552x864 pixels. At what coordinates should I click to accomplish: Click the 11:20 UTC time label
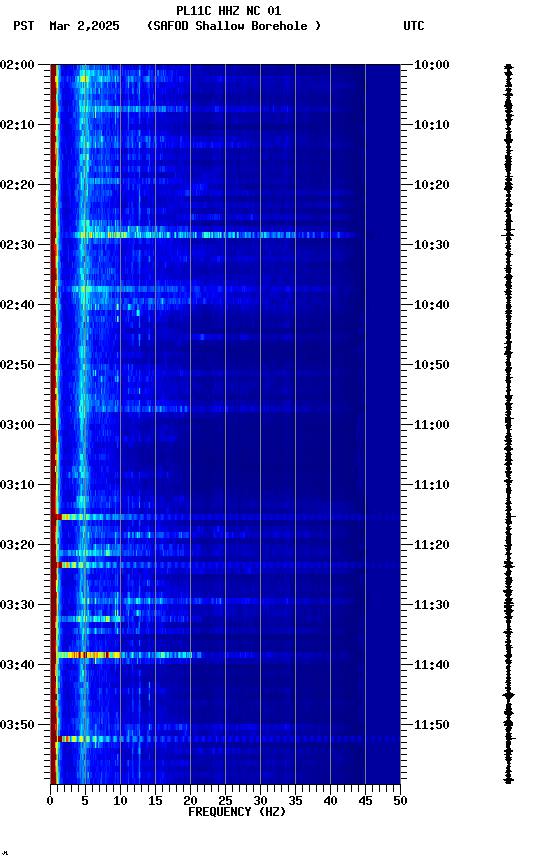(x=431, y=545)
